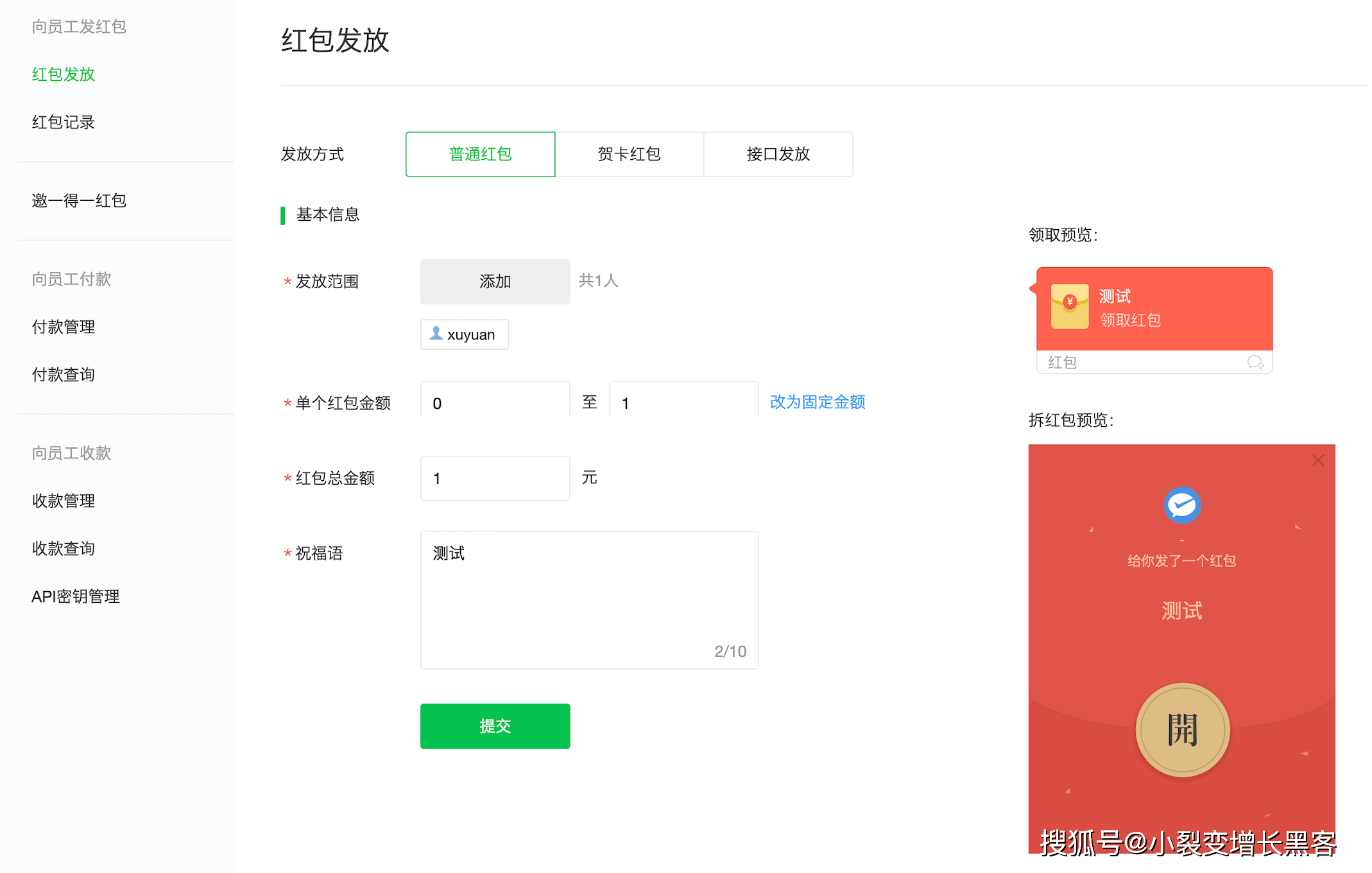Open API密钥管理 page
1372x873 pixels.
75,596
